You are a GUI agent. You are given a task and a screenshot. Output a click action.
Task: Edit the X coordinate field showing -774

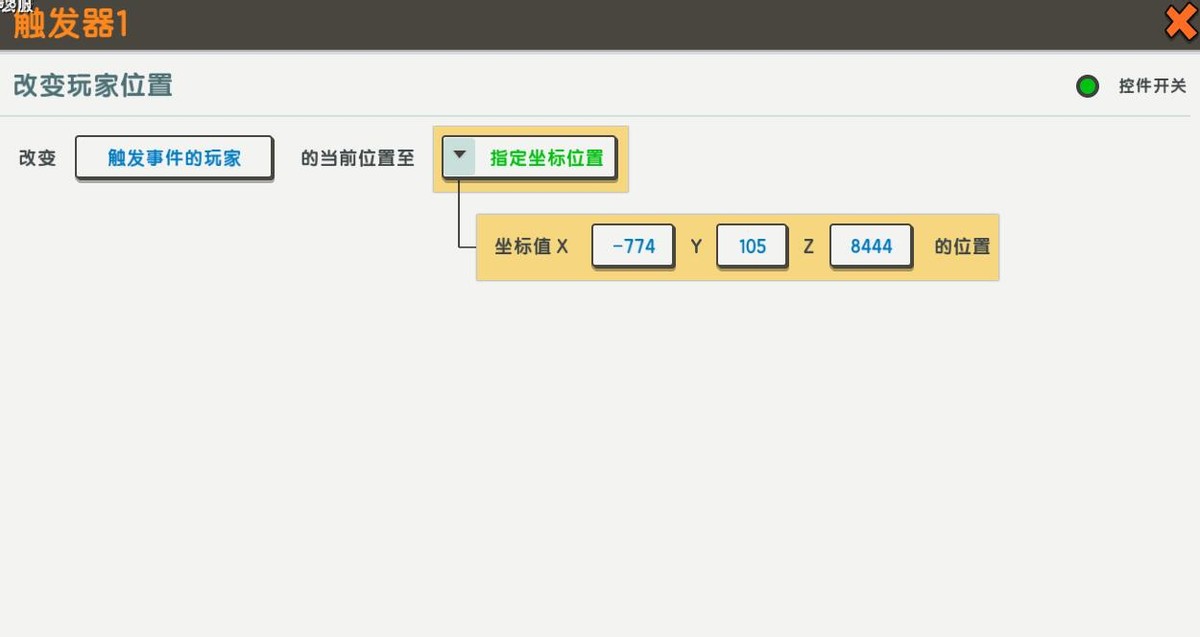pos(633,246)
